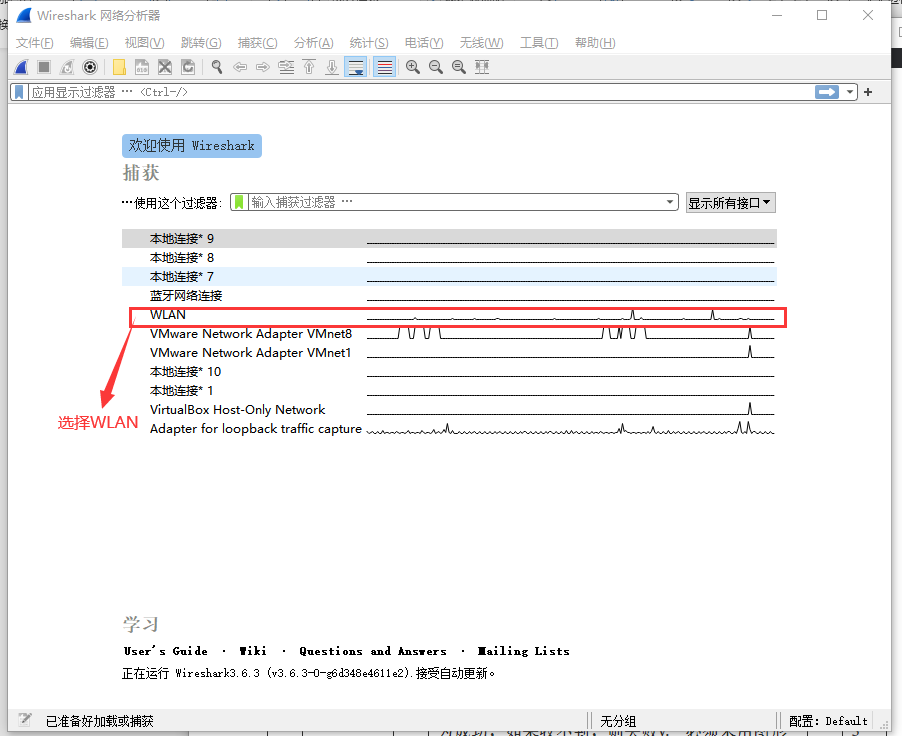Screen dimensions: 902x736
Task: Click 无分组 status bar entry
Action: click(618, 721)
